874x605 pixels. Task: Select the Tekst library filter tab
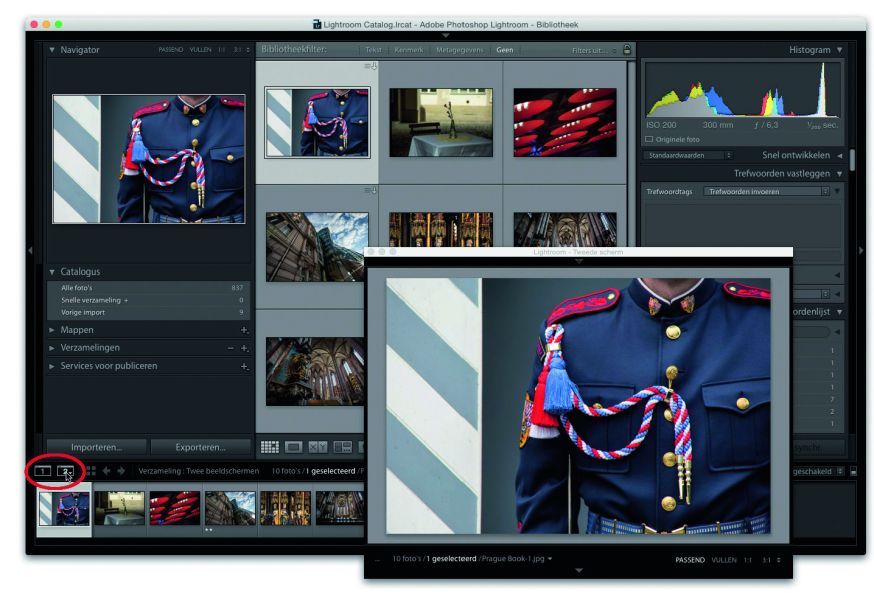[373, 49]
